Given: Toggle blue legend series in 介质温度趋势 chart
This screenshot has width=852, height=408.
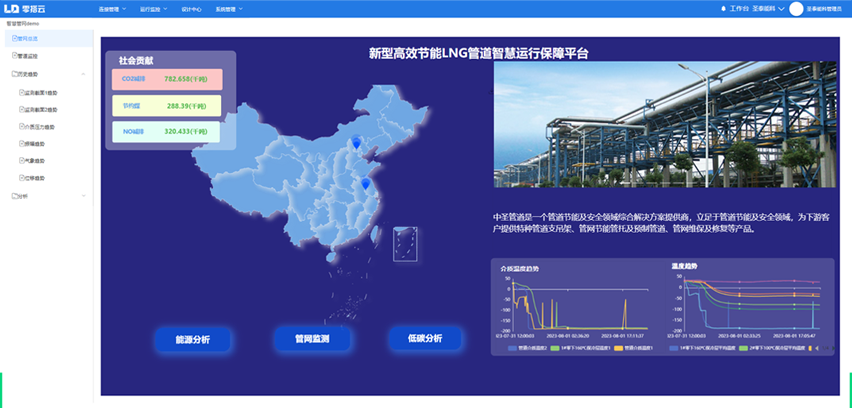Looking at the screenshot, I should [x=511, y=348].
